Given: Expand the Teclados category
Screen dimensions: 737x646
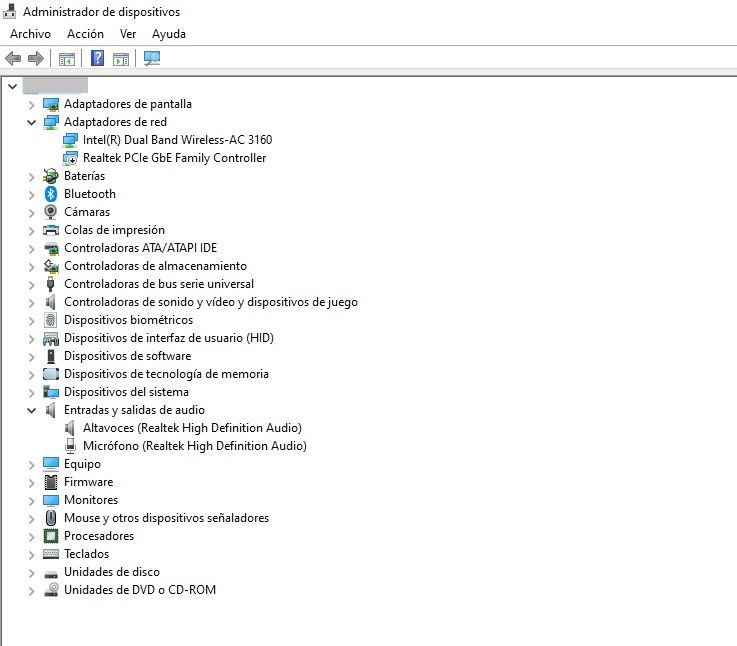Looking at the screenshot, I should pos(31,554).
